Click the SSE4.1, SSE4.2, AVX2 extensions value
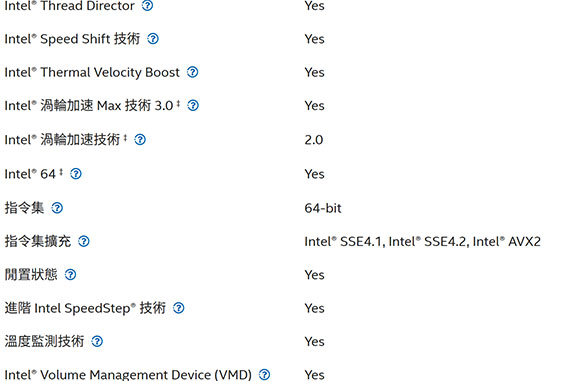The height and width of the screenshot is (381, 570). click(x=422, y=241)
